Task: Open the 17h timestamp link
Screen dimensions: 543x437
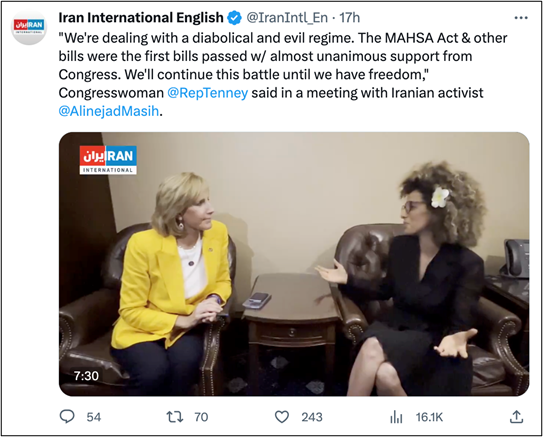Action: (349, 18)
